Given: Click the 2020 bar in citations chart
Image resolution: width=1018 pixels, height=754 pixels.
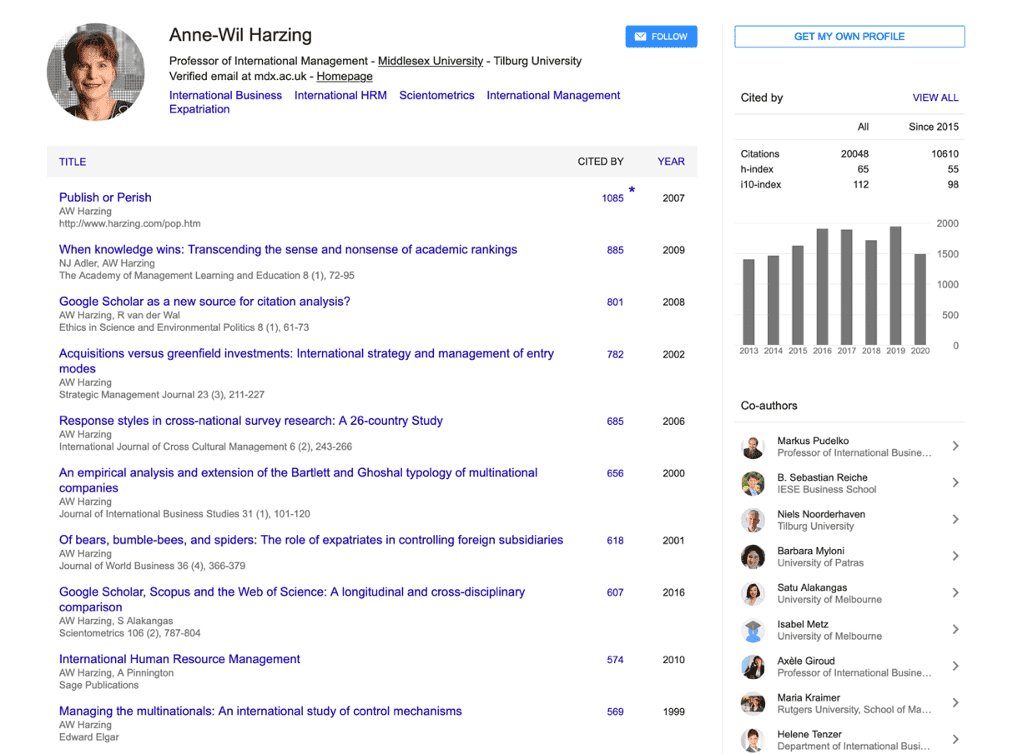Looking at the screenshot, I should tap(920, 299).
